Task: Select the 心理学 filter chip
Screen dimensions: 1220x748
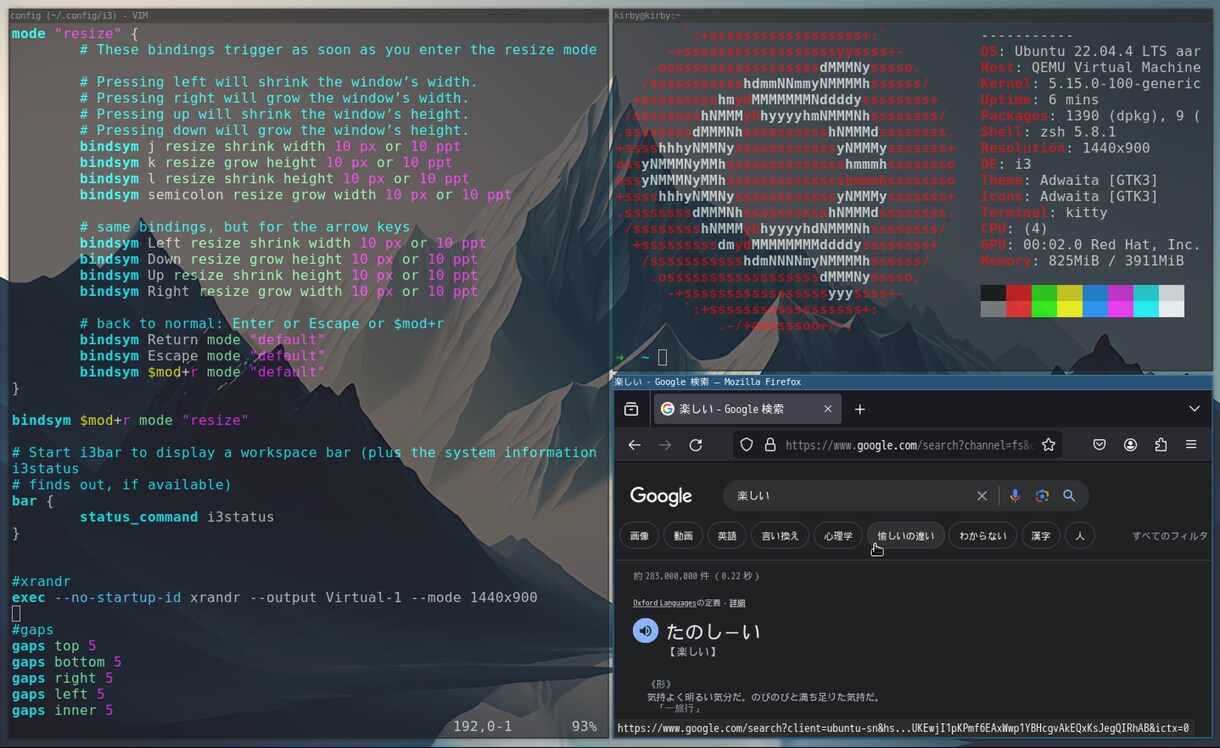Action: 838,536
